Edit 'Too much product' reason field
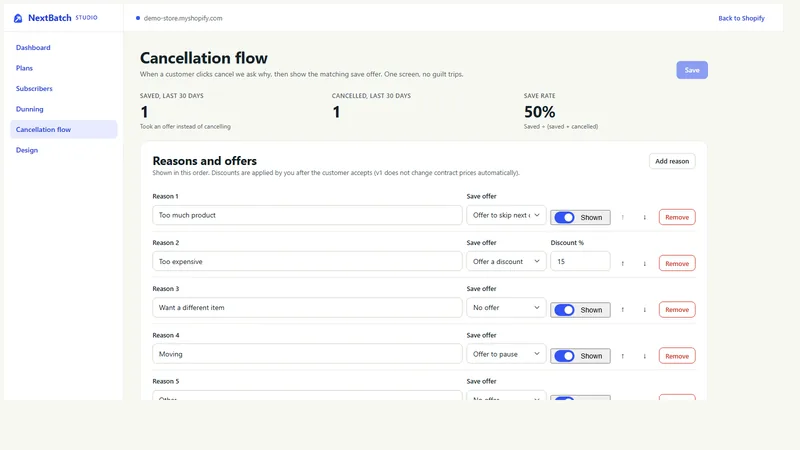This screenshot has height=450, width=800. point(307,215)
